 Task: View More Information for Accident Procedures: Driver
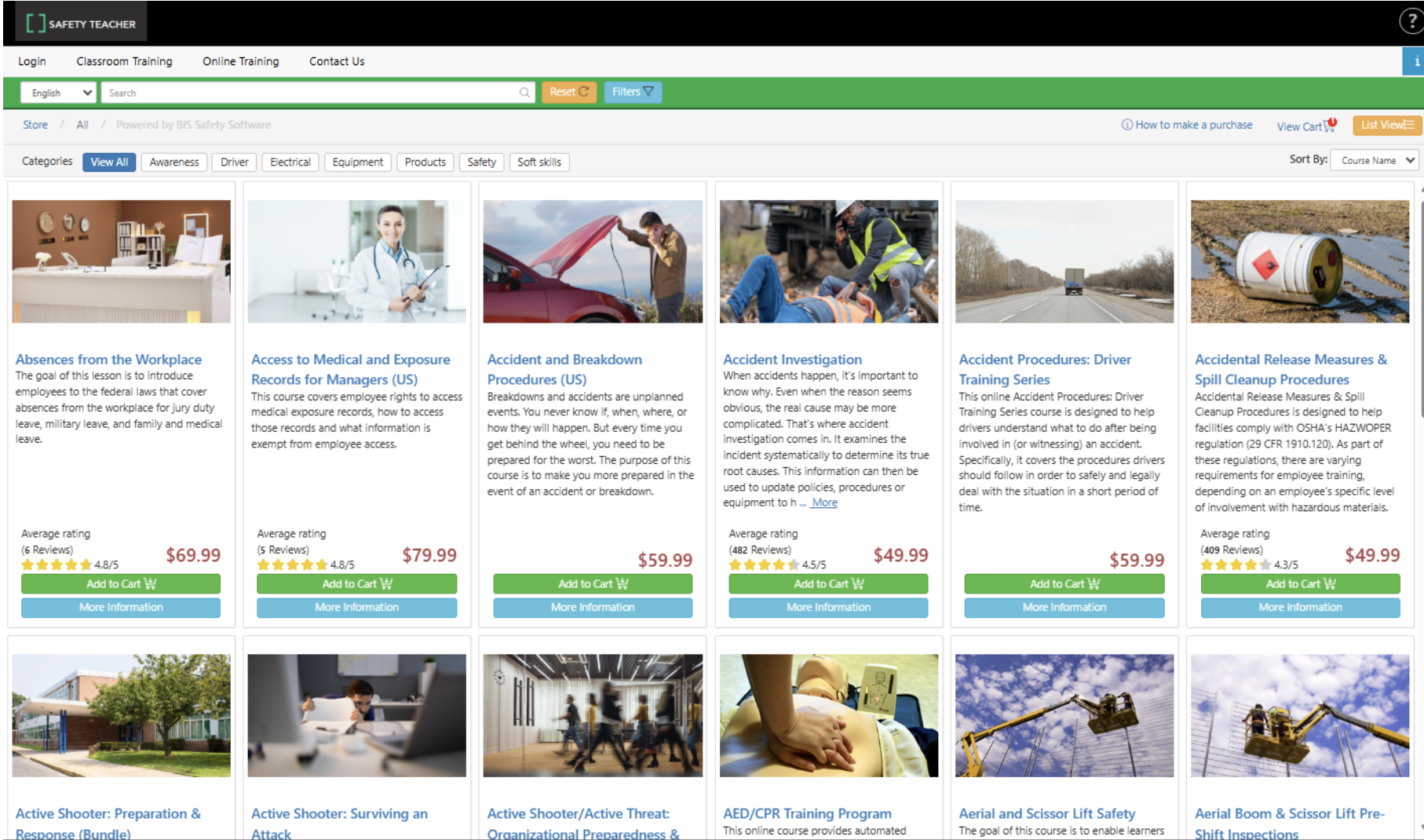coord(1064,608)
